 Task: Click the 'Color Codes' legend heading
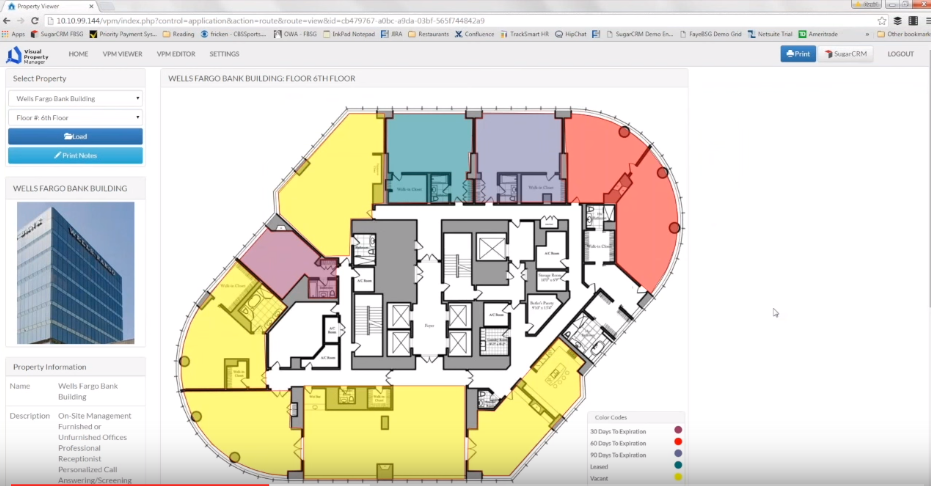pyautogui.click(x=611, y=417)
